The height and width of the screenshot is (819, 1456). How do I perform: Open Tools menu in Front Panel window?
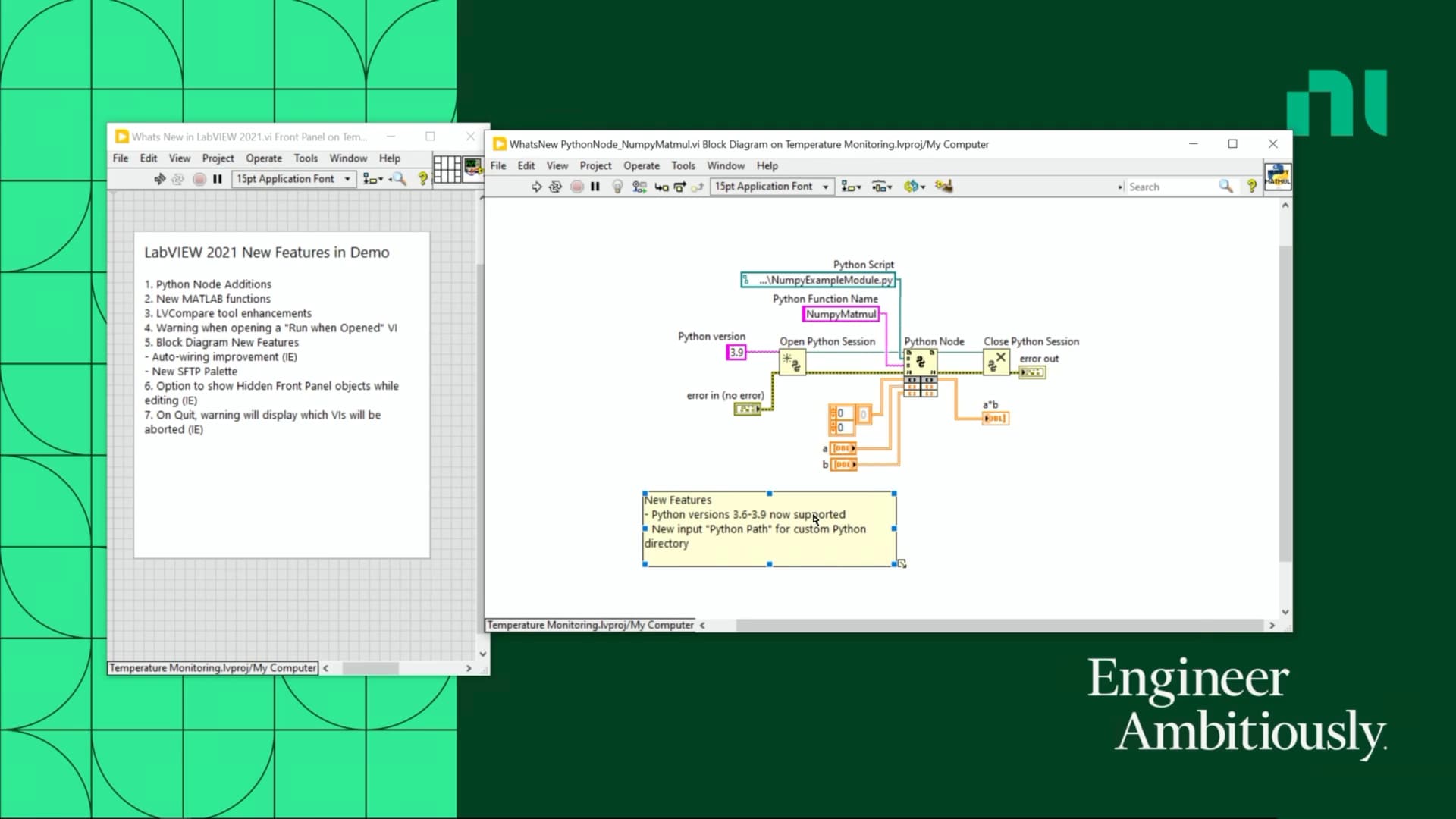pos(306,158)
